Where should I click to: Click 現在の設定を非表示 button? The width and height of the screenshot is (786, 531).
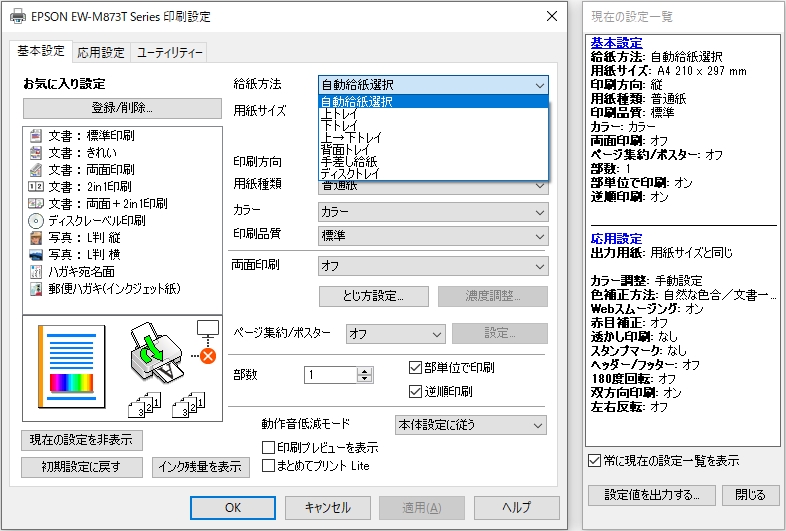pos(82,440)
